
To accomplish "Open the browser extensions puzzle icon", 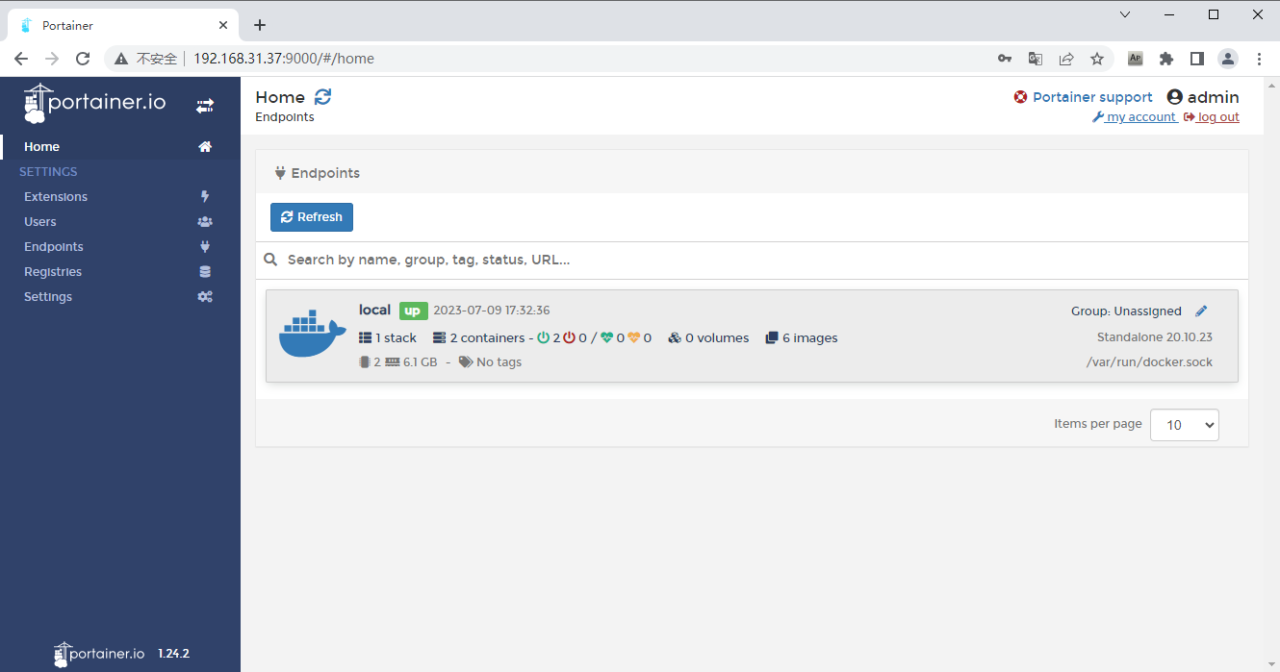I will click(1166, 59).
